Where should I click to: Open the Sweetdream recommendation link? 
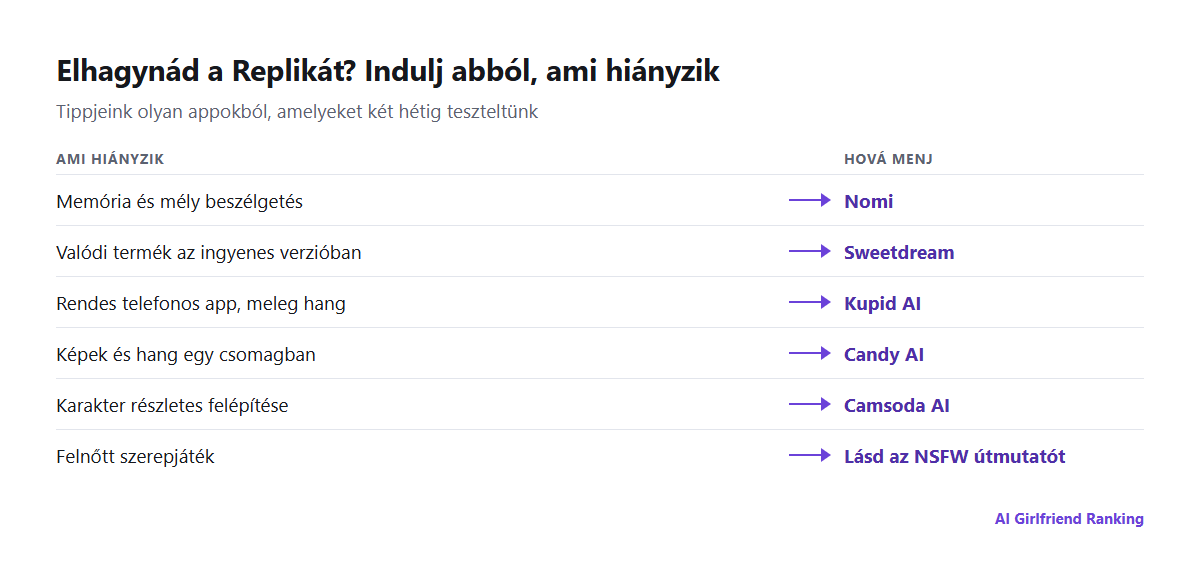(899, 252)
